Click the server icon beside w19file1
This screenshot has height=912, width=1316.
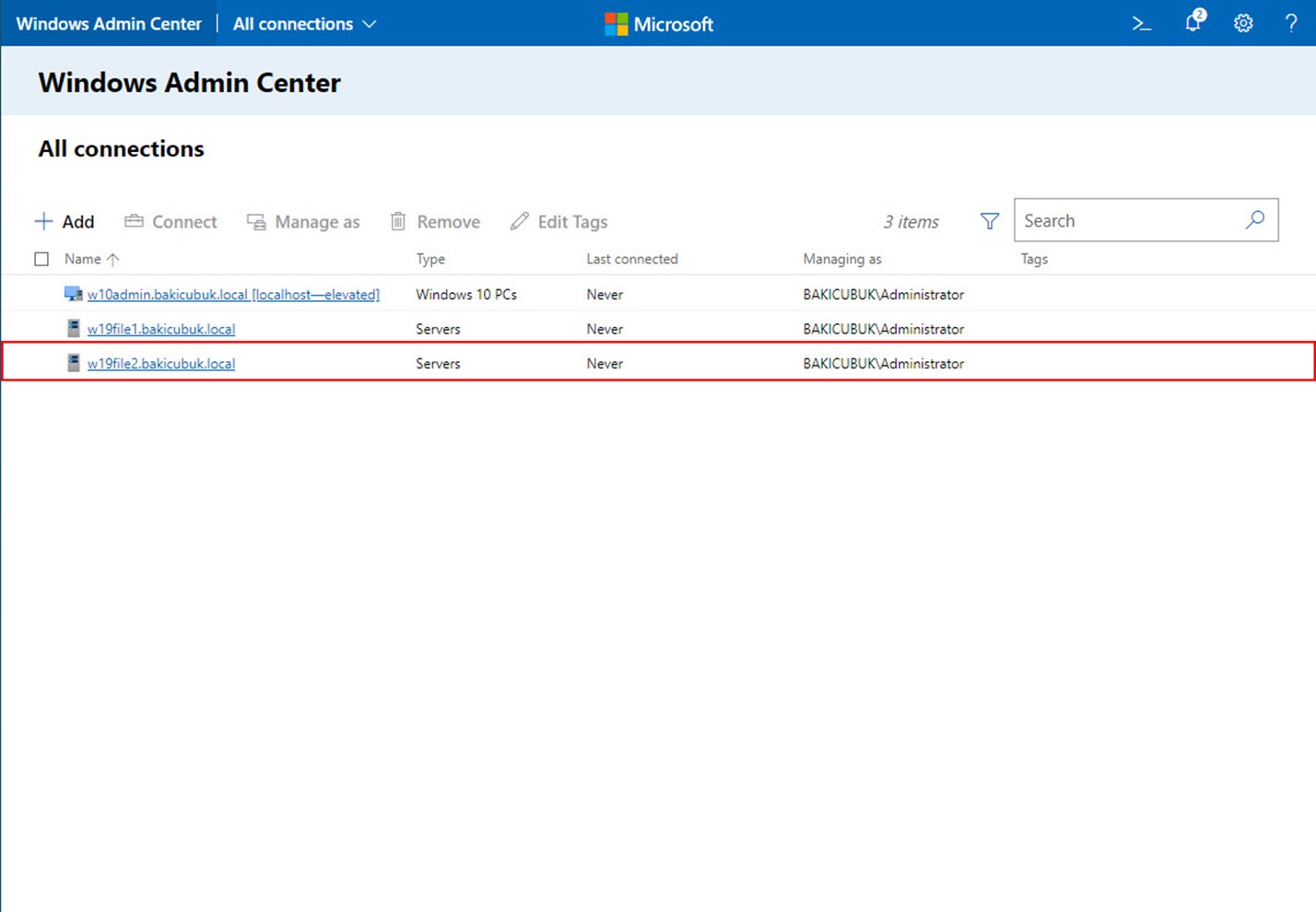(x=74, y=328)
